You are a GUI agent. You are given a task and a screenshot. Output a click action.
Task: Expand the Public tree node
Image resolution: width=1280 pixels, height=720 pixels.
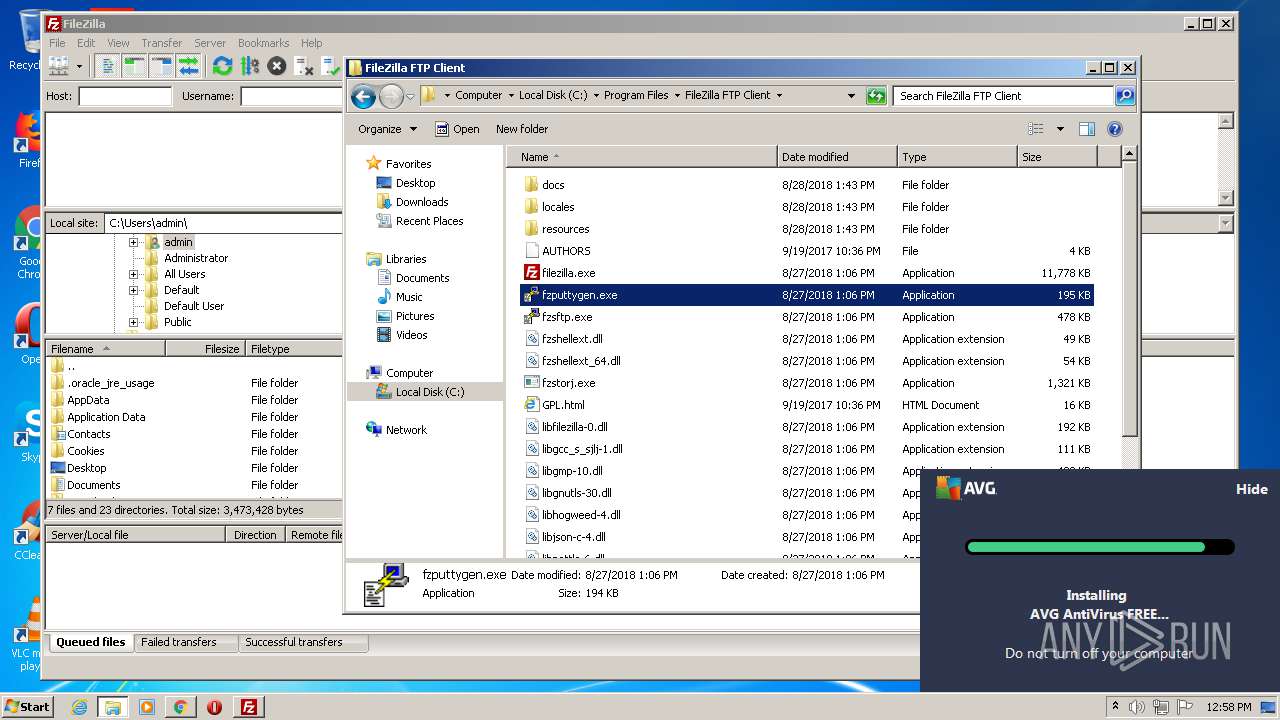[133, 322]
